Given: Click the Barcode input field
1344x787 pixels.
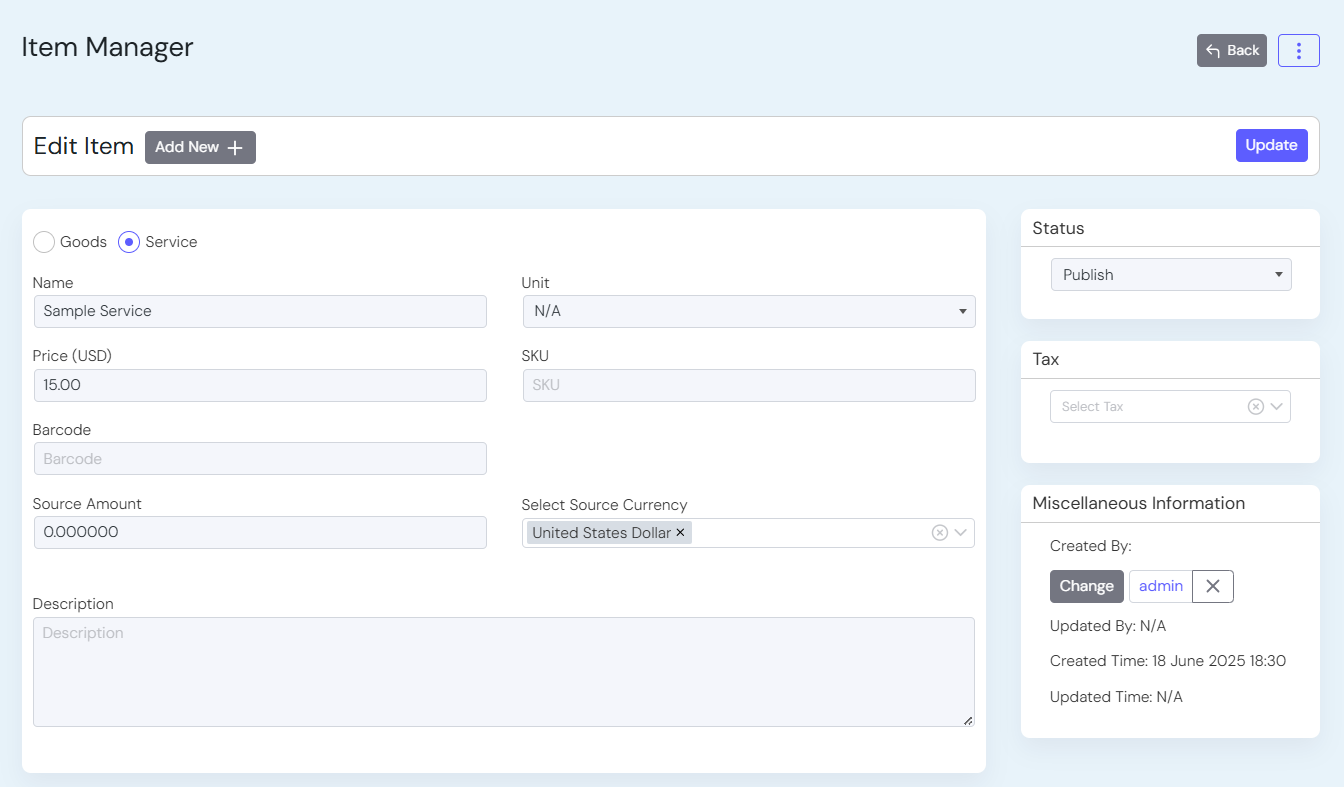Looking at the screenshot, I should (259, 459).
